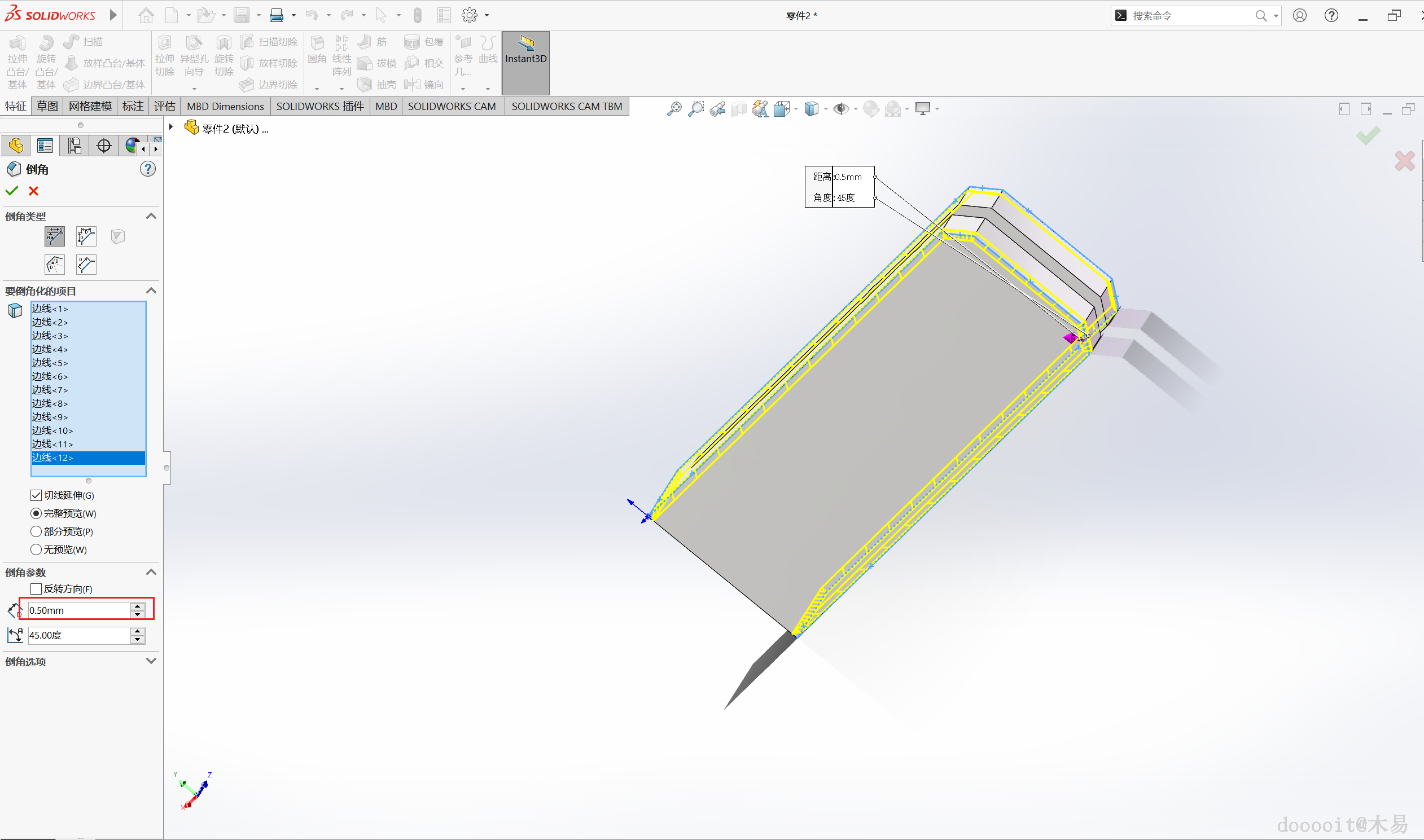Enable the 反转方向 checkbox
1424x840 pixels.
(36, 589)
